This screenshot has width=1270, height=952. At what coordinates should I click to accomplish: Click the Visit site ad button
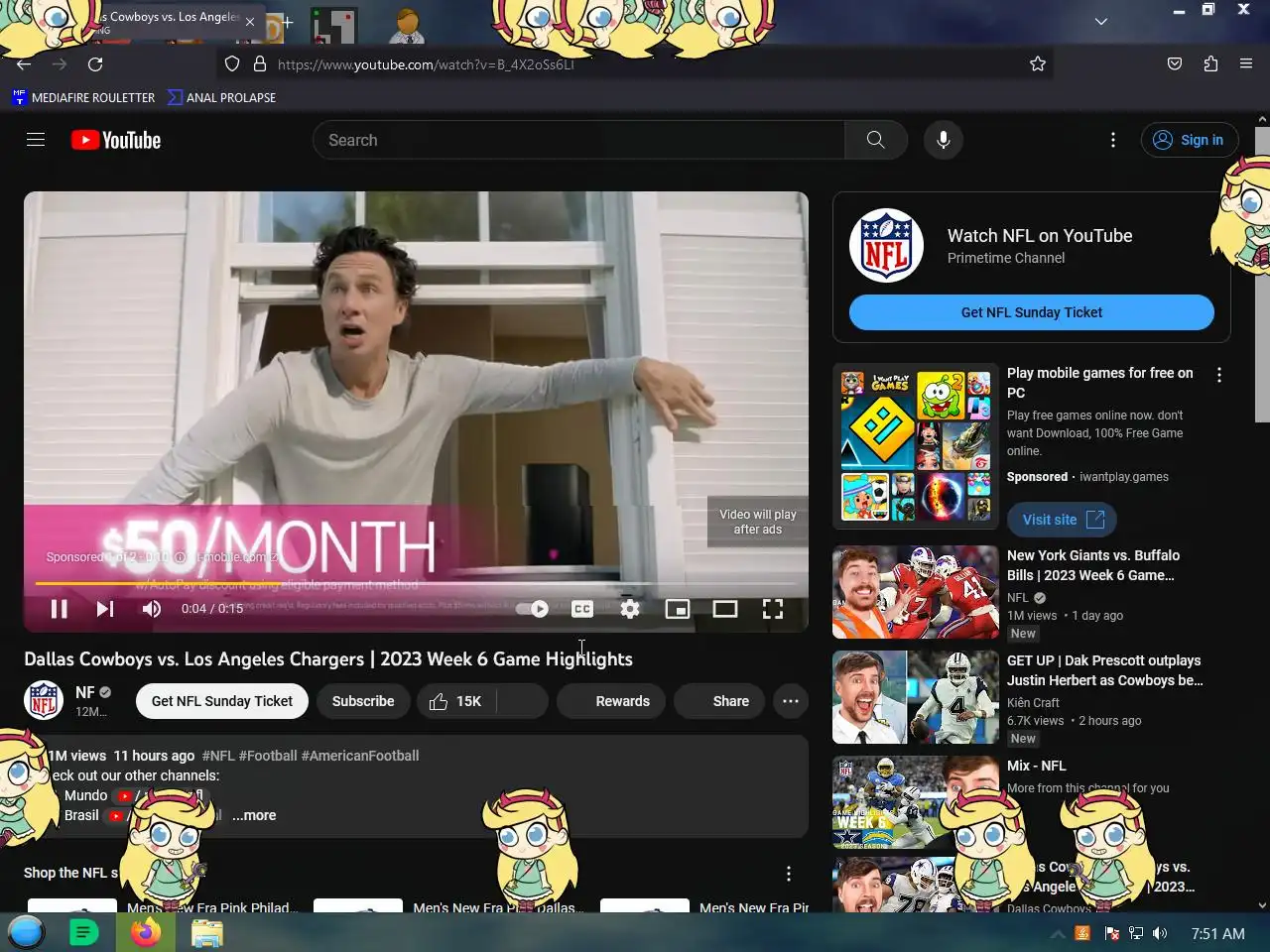1063,520
